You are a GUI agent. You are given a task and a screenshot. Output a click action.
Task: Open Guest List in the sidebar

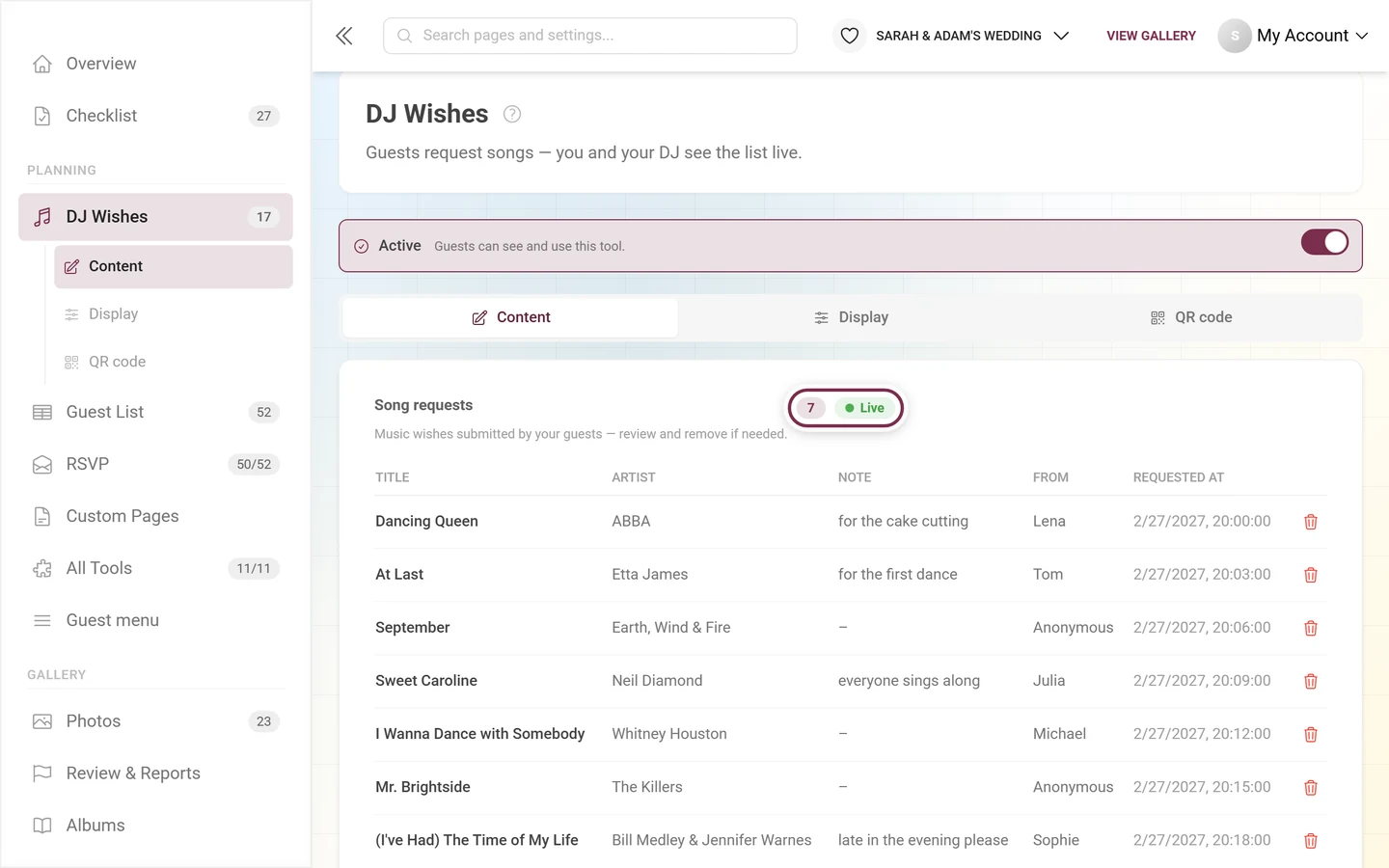[x=155, y=412]
